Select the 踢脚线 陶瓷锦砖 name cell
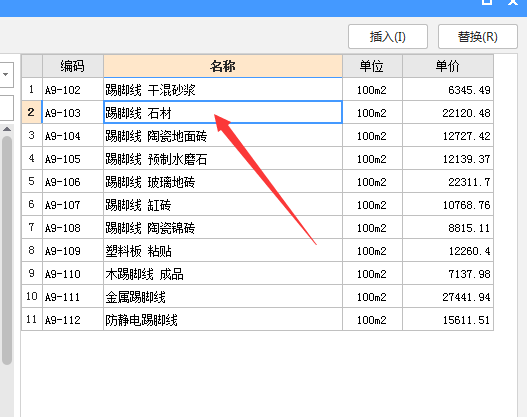This screenshot has width=527, height=417. tap(223, 228)
